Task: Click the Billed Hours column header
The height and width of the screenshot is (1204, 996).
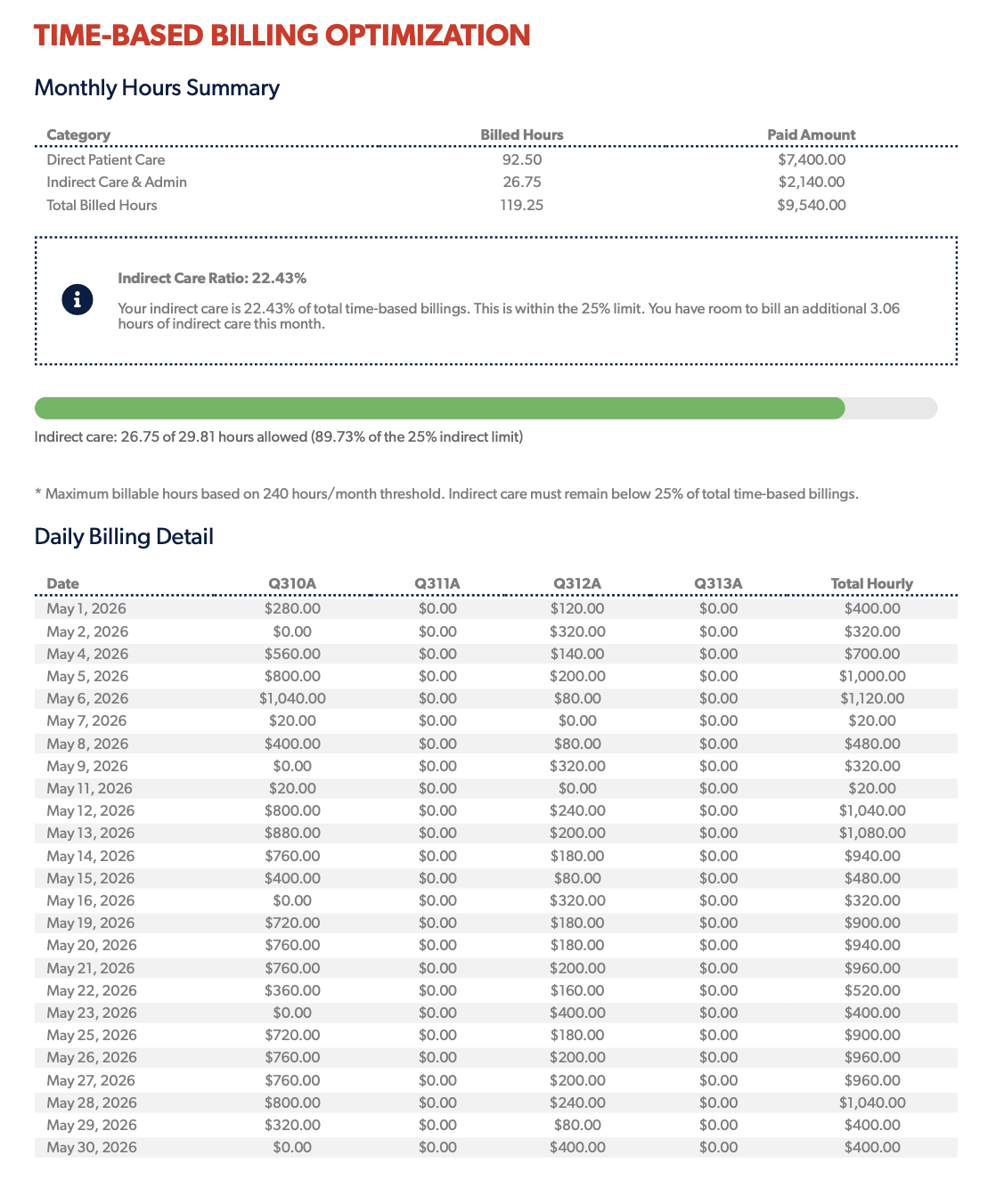Action: click(522, 134)
